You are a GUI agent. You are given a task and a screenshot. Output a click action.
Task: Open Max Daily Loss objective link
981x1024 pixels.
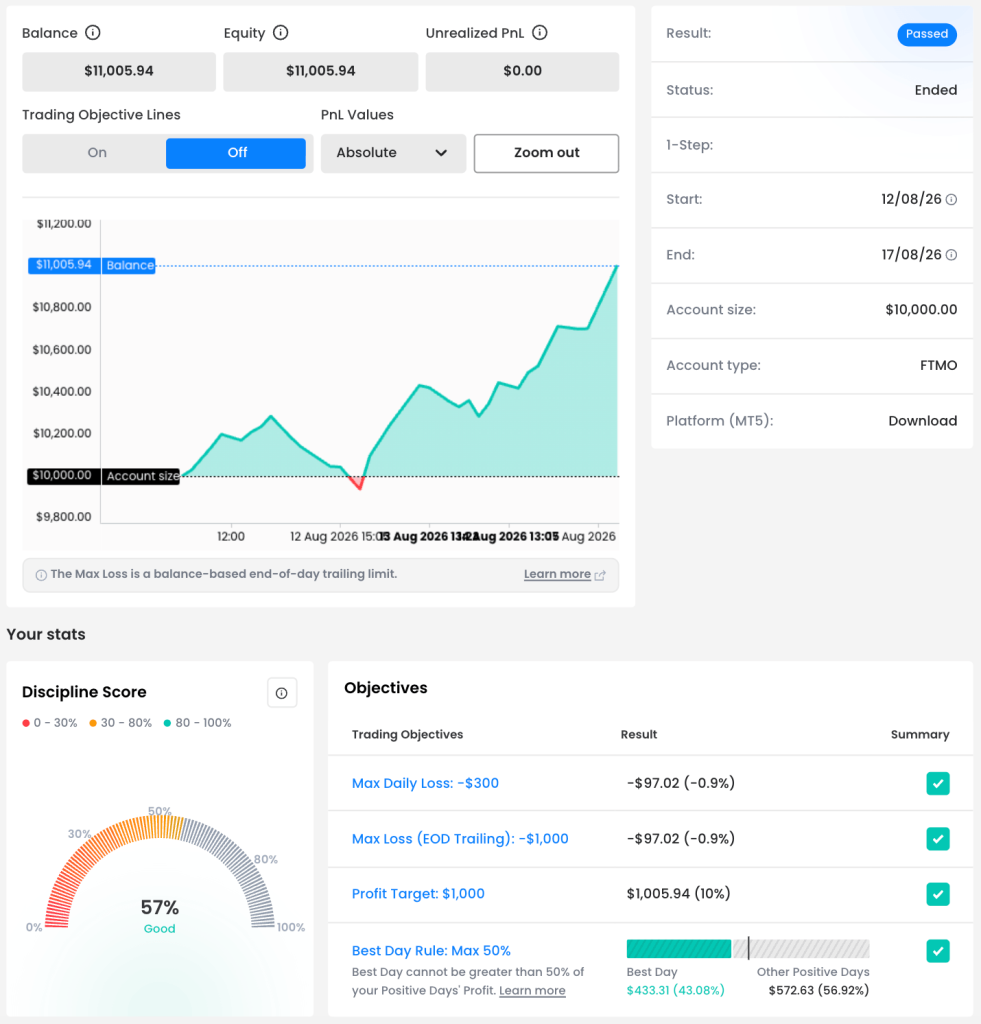pos(425,783)
